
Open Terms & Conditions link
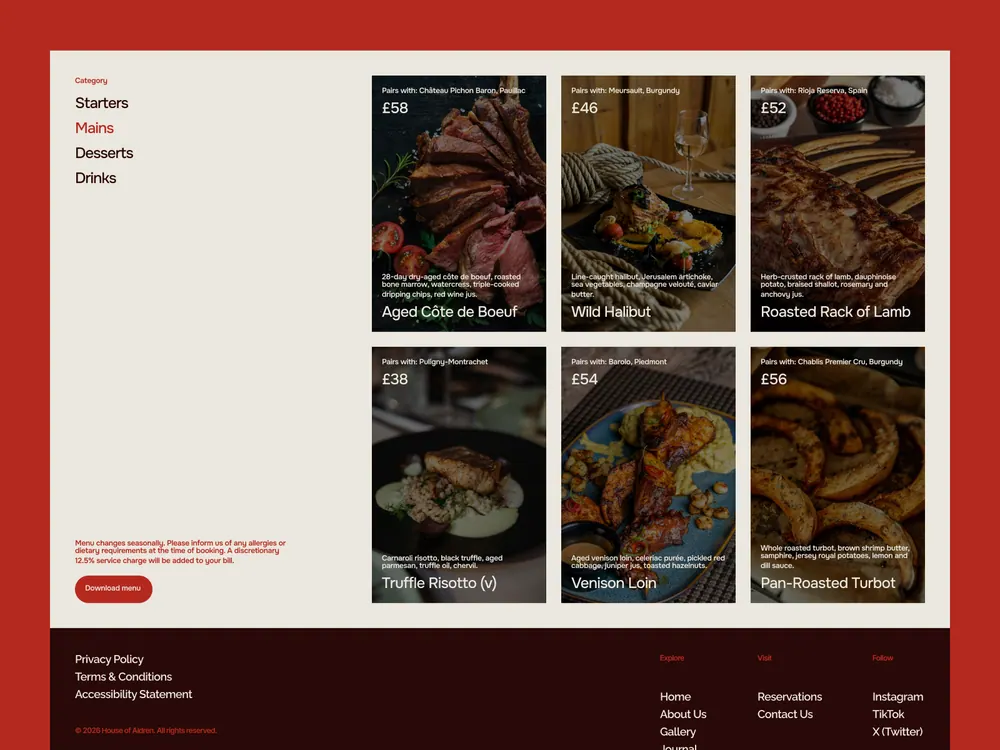123,677
